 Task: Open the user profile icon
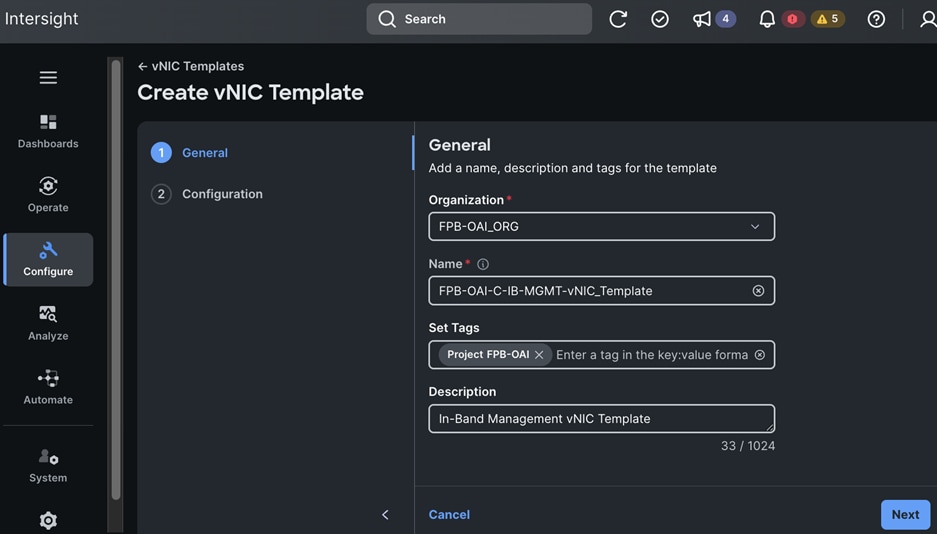coord(928,19)
